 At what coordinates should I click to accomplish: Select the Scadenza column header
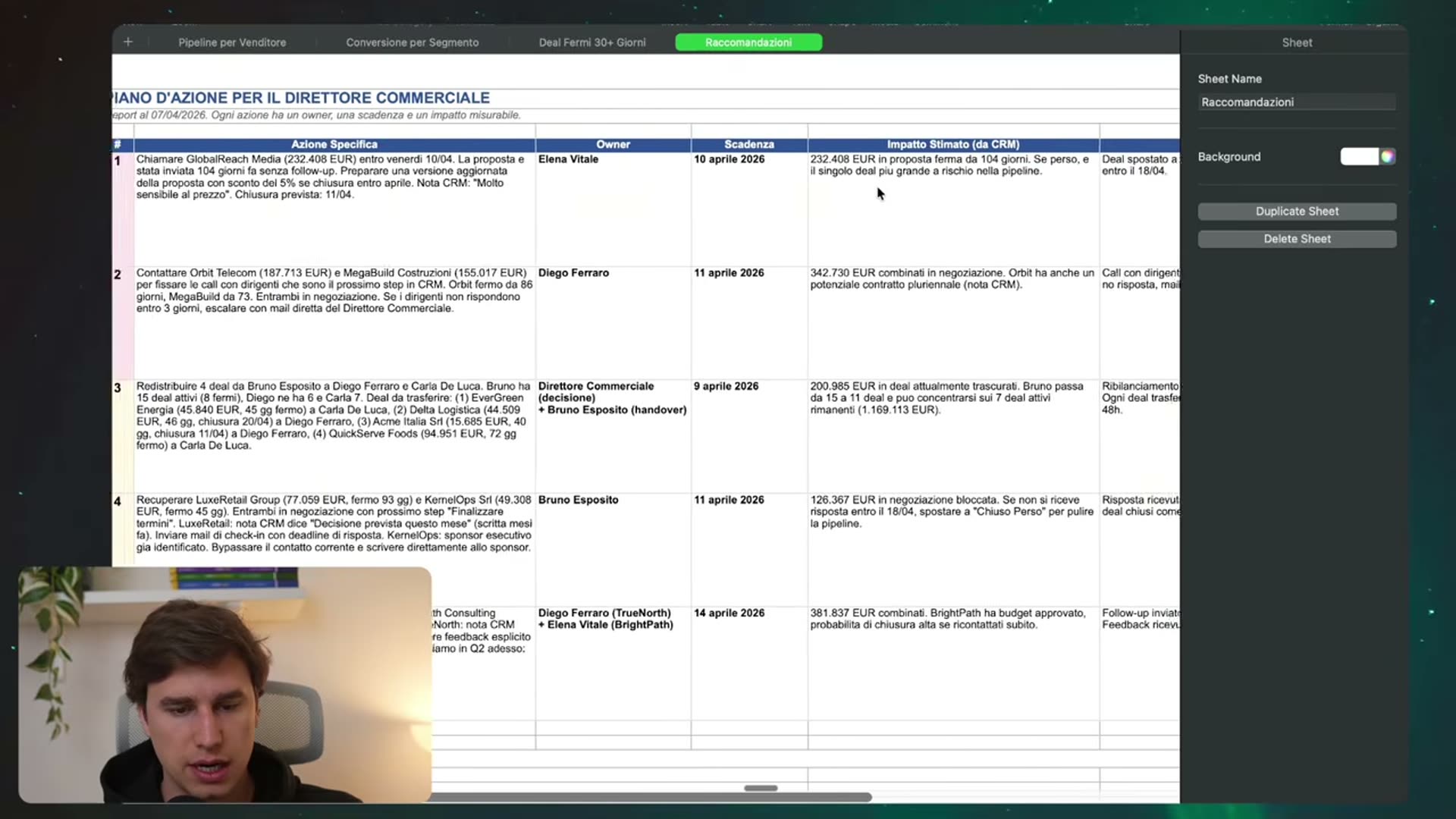(749, 144)
